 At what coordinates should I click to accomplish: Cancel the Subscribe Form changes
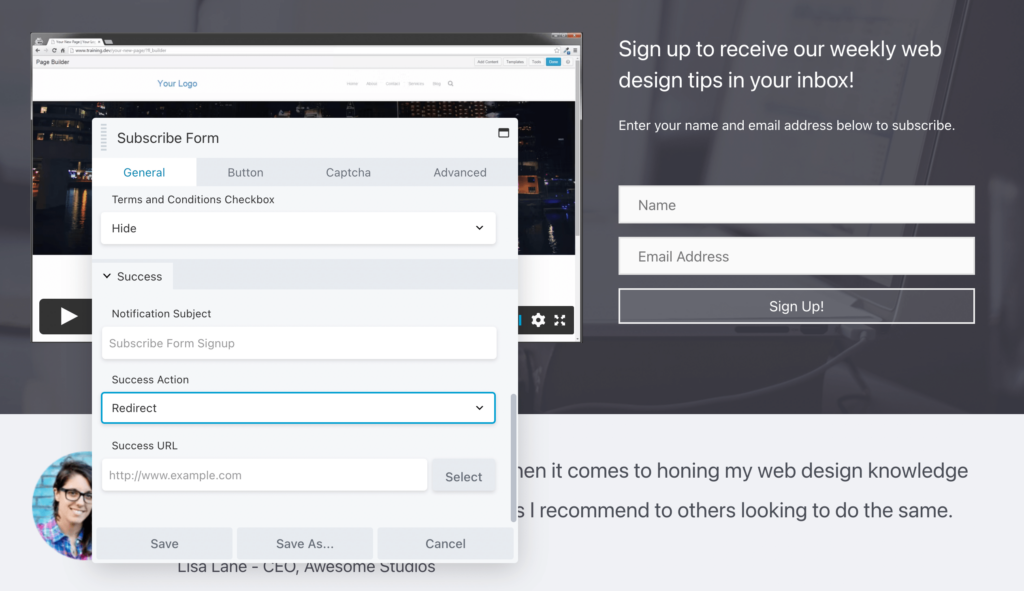tap(445, 543)
